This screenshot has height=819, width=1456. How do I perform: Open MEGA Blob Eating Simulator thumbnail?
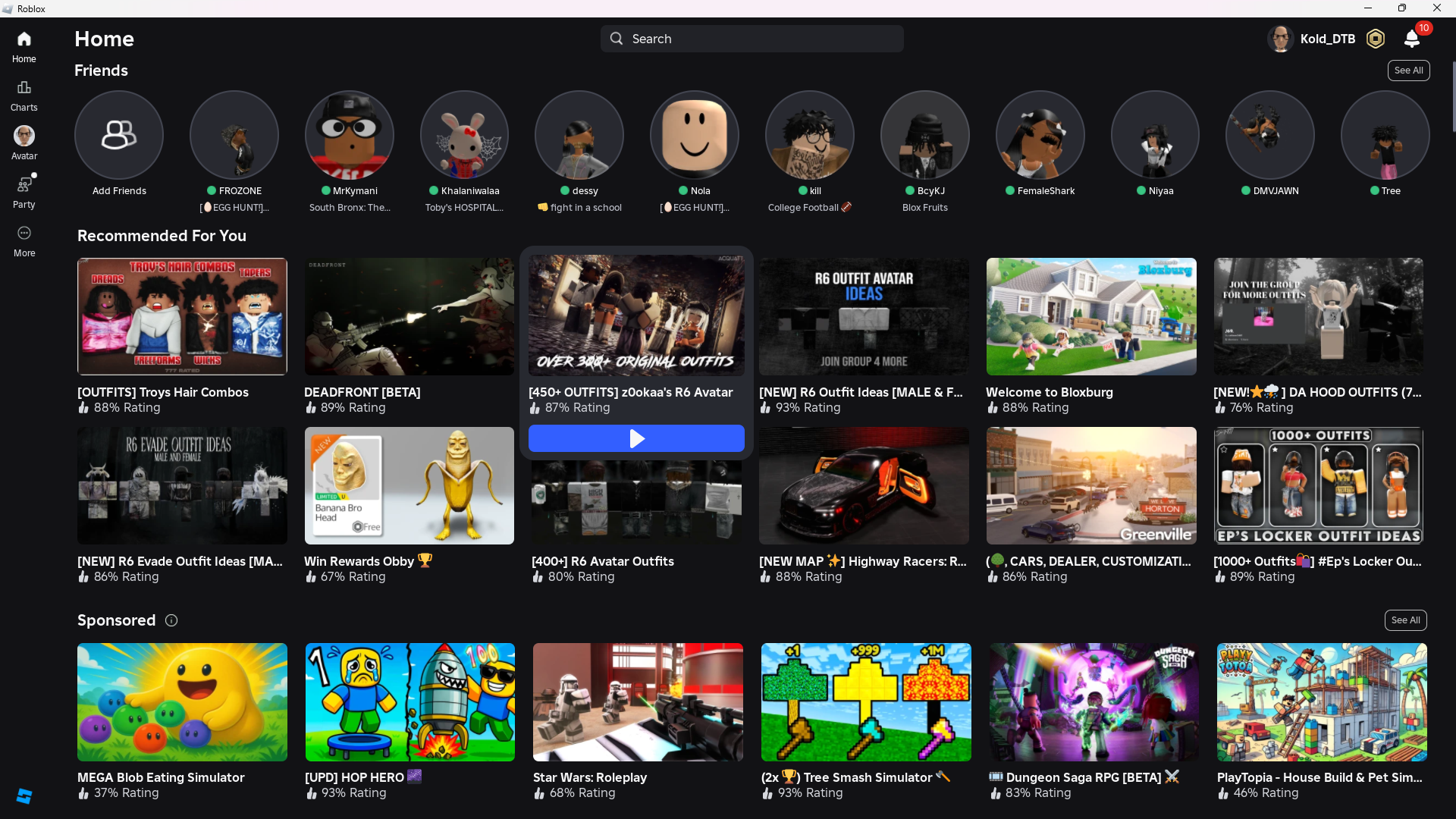pos(182,702)
